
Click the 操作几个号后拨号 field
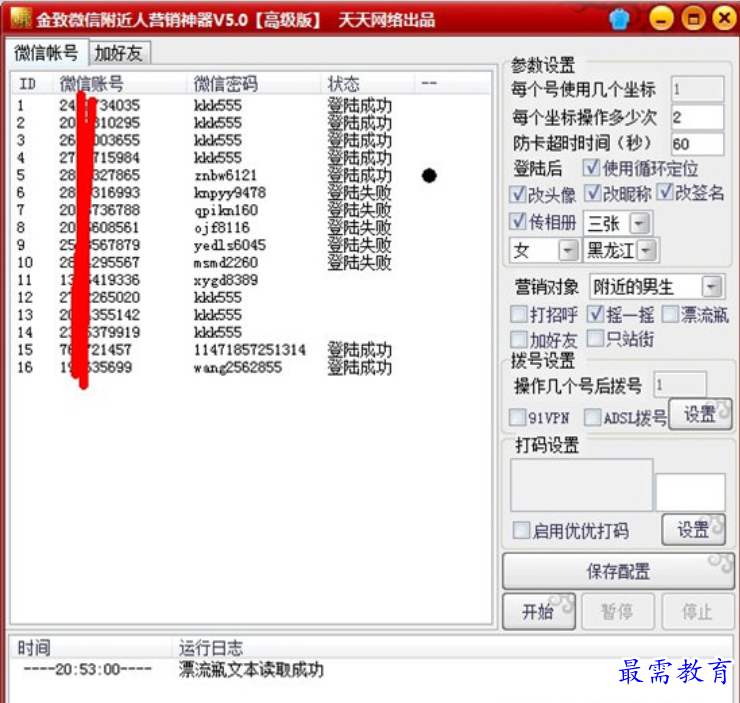pos(680,385)
